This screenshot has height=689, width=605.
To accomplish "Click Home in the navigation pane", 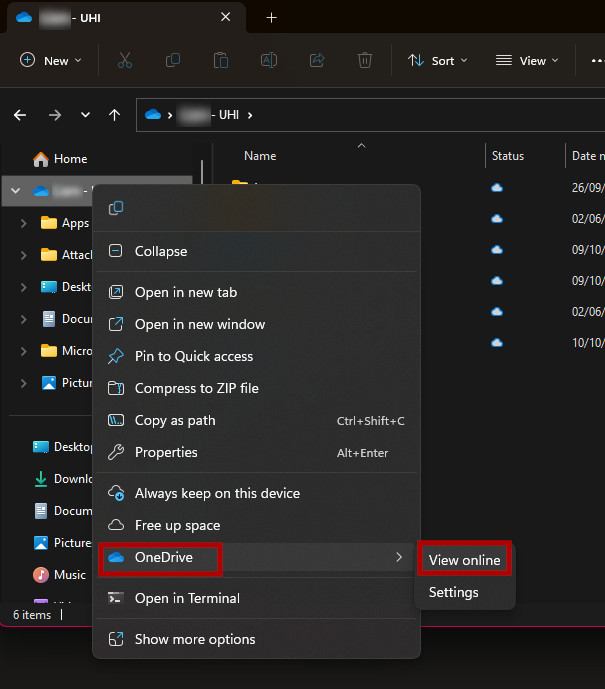I will pyautogui.click(x=70, y=159).
